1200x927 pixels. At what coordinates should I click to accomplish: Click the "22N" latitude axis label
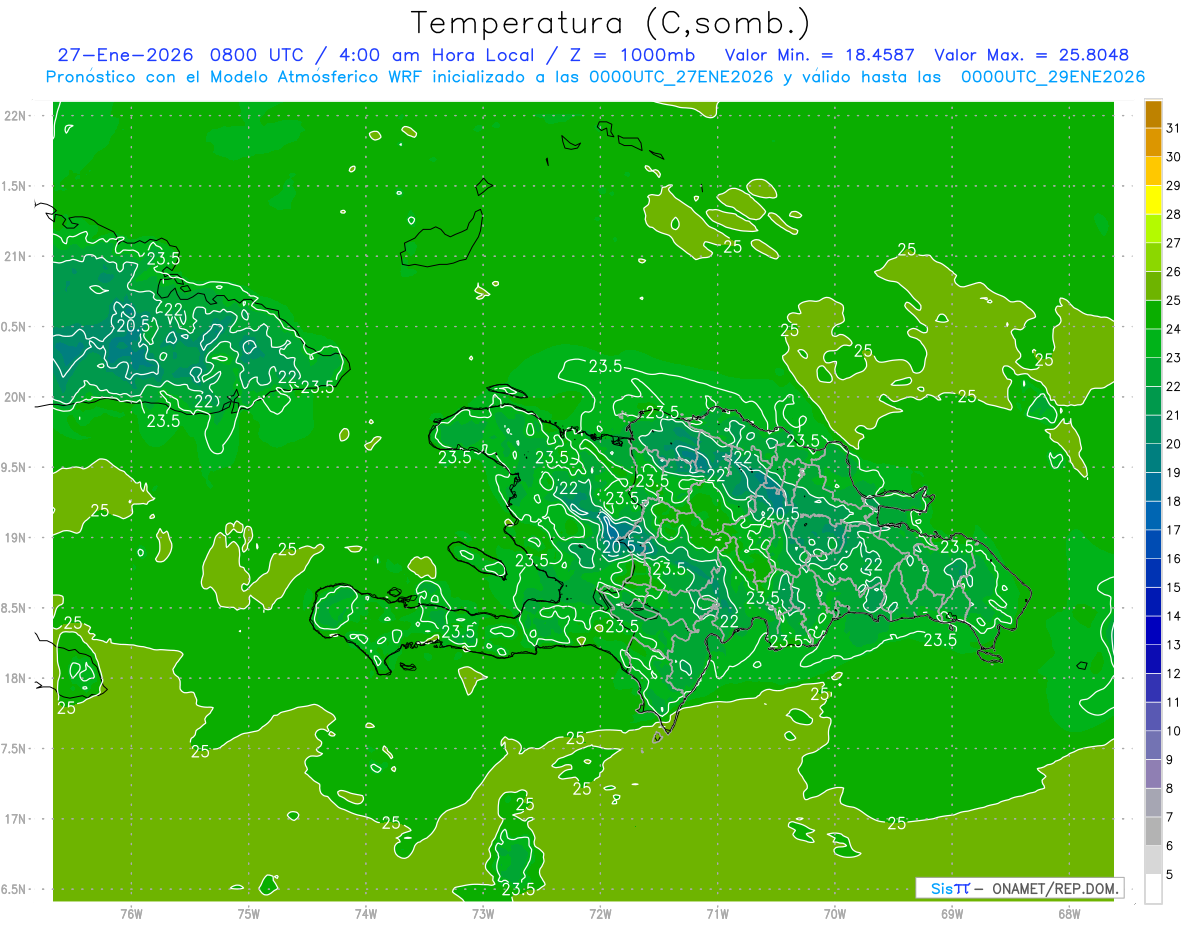point(15,116)
